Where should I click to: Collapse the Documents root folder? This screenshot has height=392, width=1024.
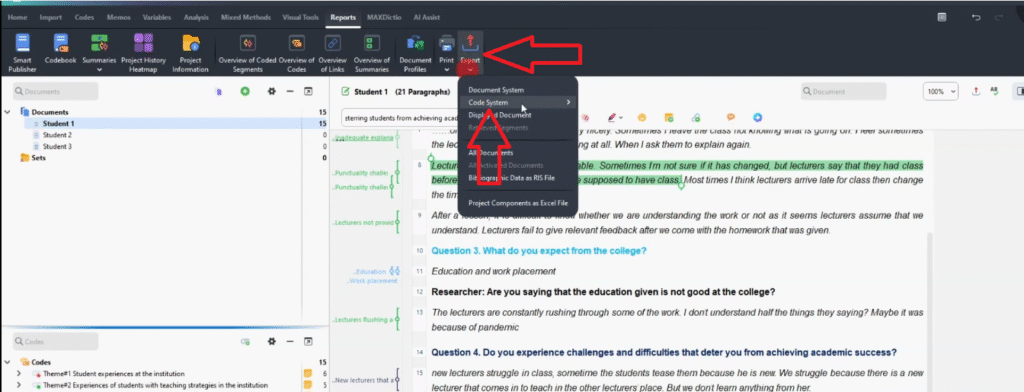point(8,112)
